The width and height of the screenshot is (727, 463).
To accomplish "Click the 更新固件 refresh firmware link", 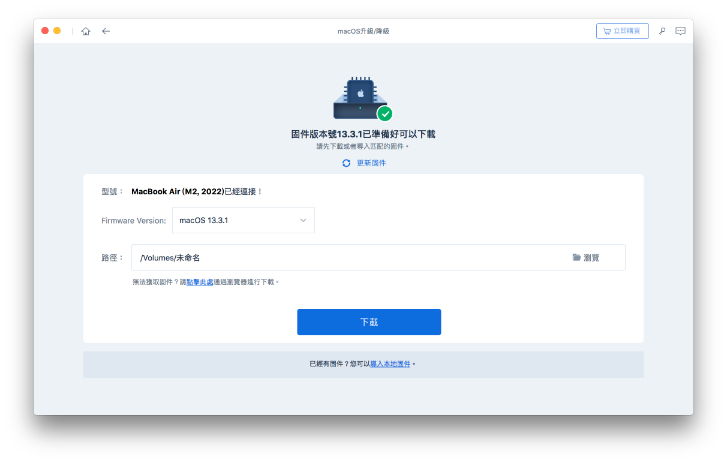I will click(x=364, y=163).
